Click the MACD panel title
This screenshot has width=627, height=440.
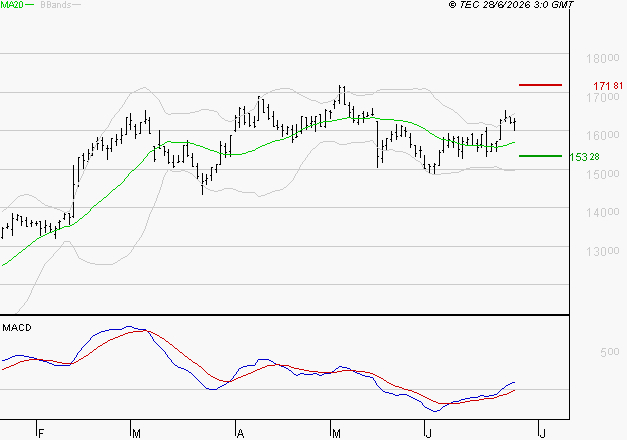point(17,328)
